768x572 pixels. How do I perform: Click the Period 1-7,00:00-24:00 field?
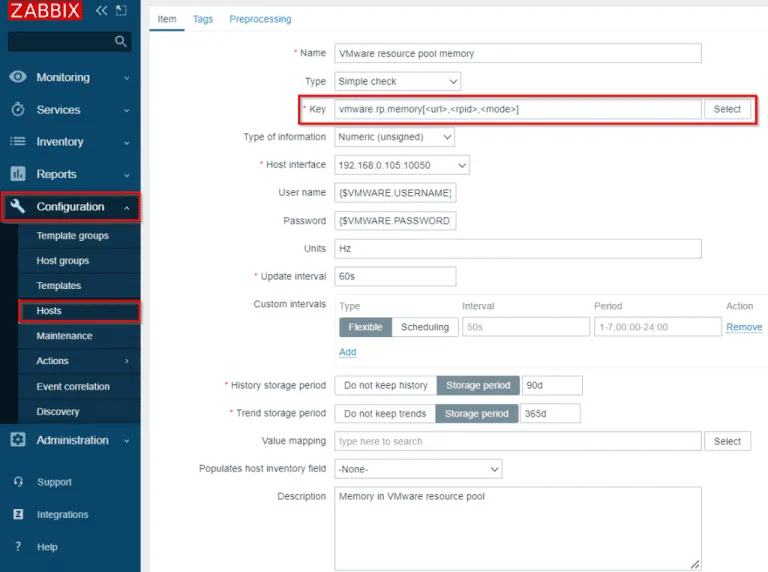[x=657, y=327]
